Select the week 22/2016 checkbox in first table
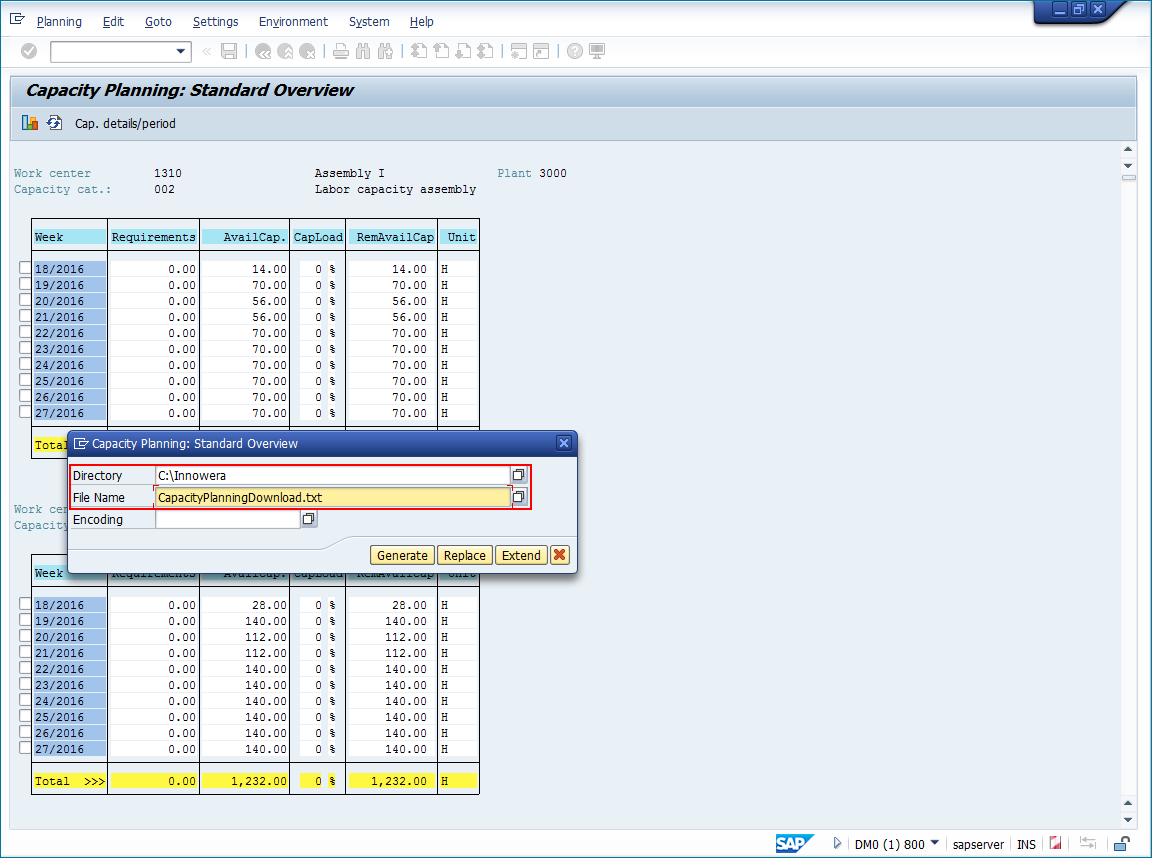The image size is (1152, 858). click(25, 332)
